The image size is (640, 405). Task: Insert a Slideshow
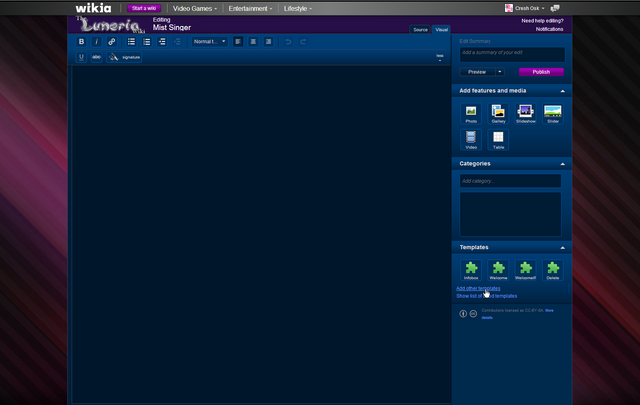click(x=525, y=113)
